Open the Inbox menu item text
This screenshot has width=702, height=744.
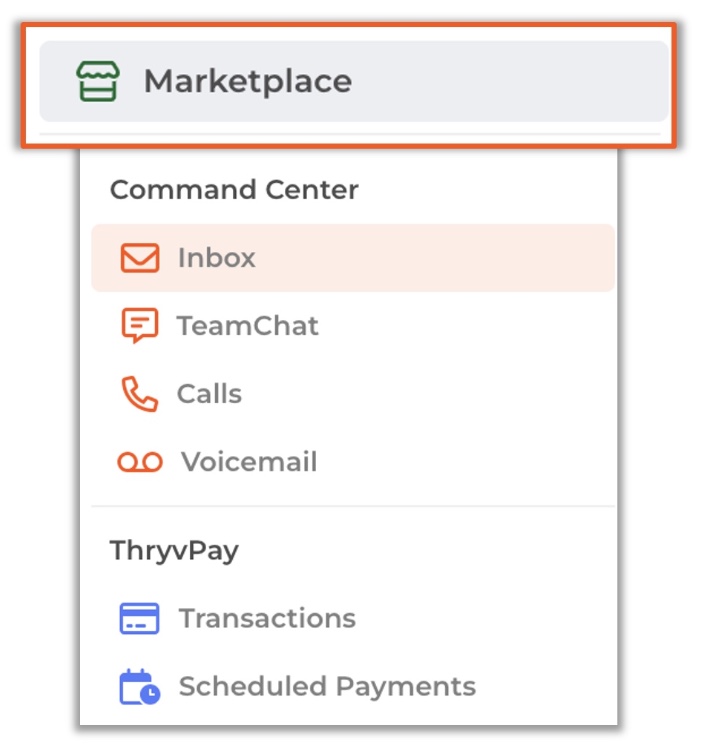pos(216,258)
